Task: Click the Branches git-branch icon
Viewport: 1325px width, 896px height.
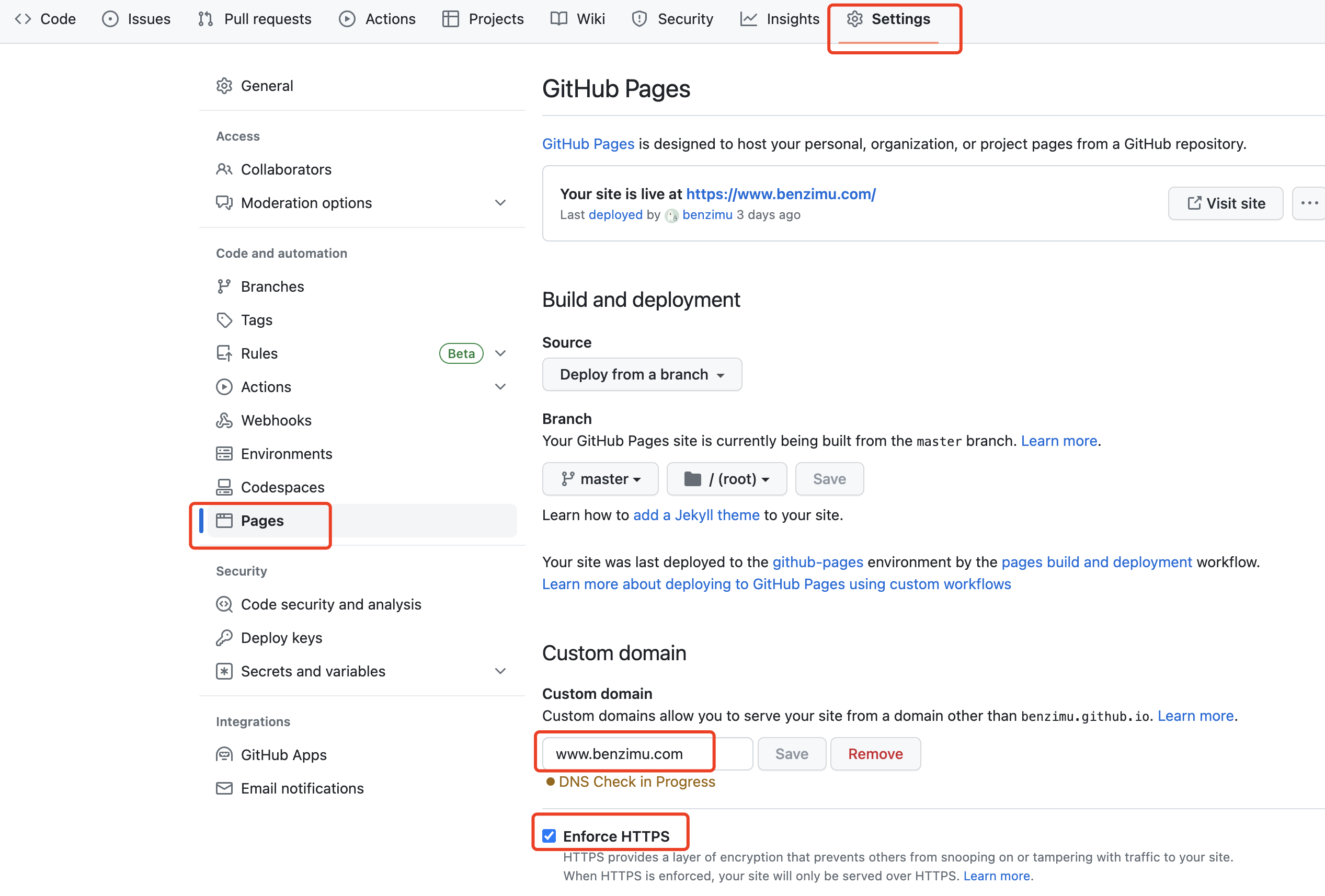Action: click(224, 286)
